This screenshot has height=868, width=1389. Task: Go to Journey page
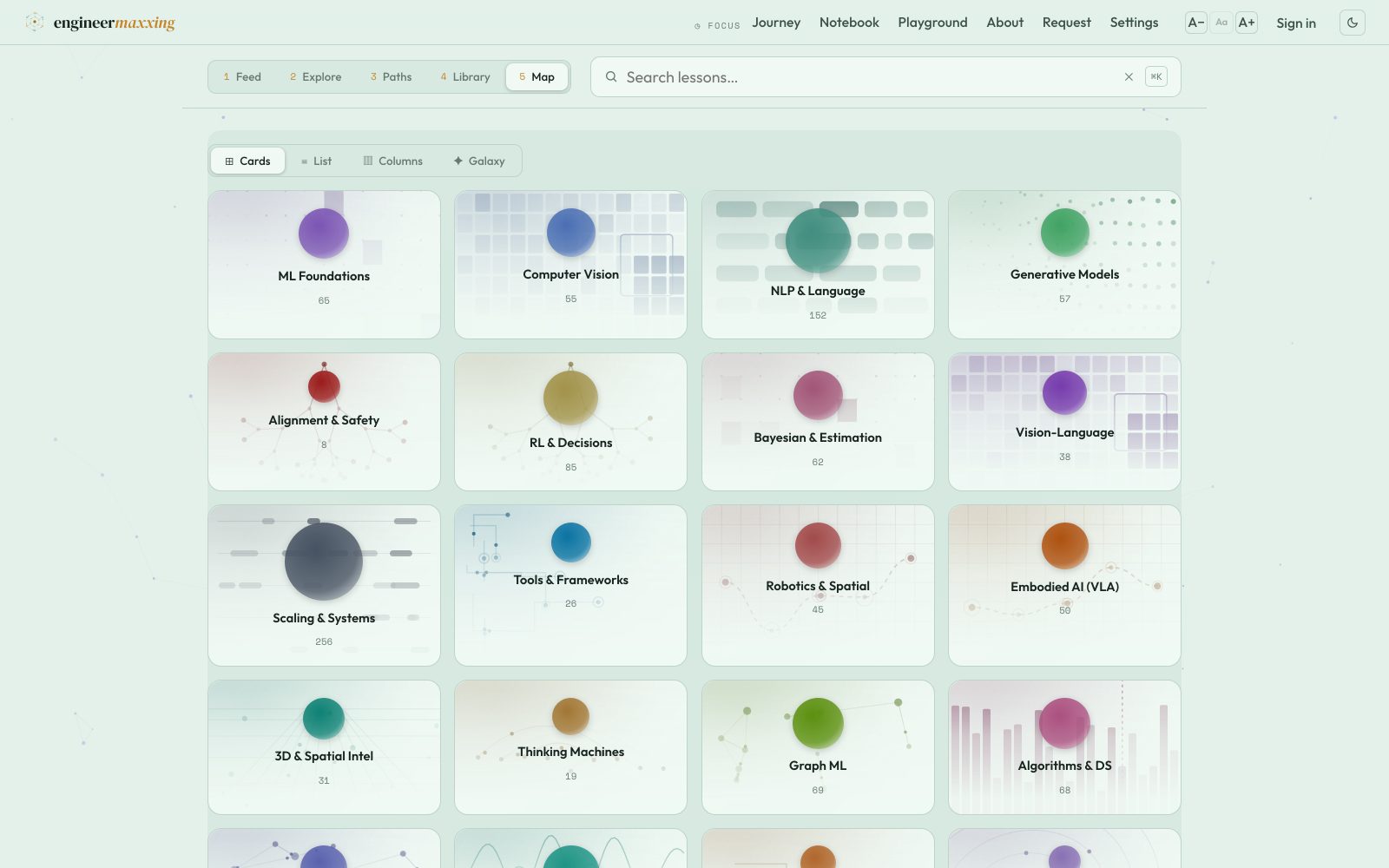click(776, 23)
